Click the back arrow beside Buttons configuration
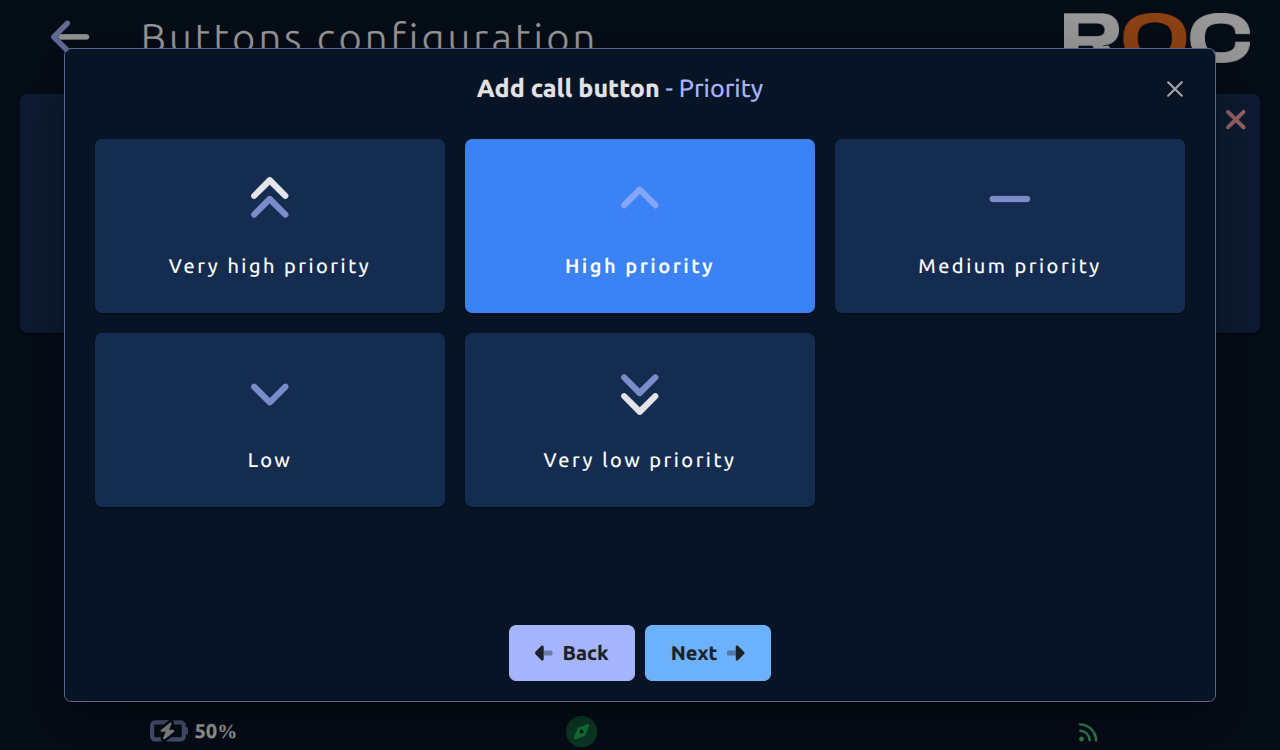Image resolution: width=1280 pixels, height=750 pixels. [x=70, y=37]
